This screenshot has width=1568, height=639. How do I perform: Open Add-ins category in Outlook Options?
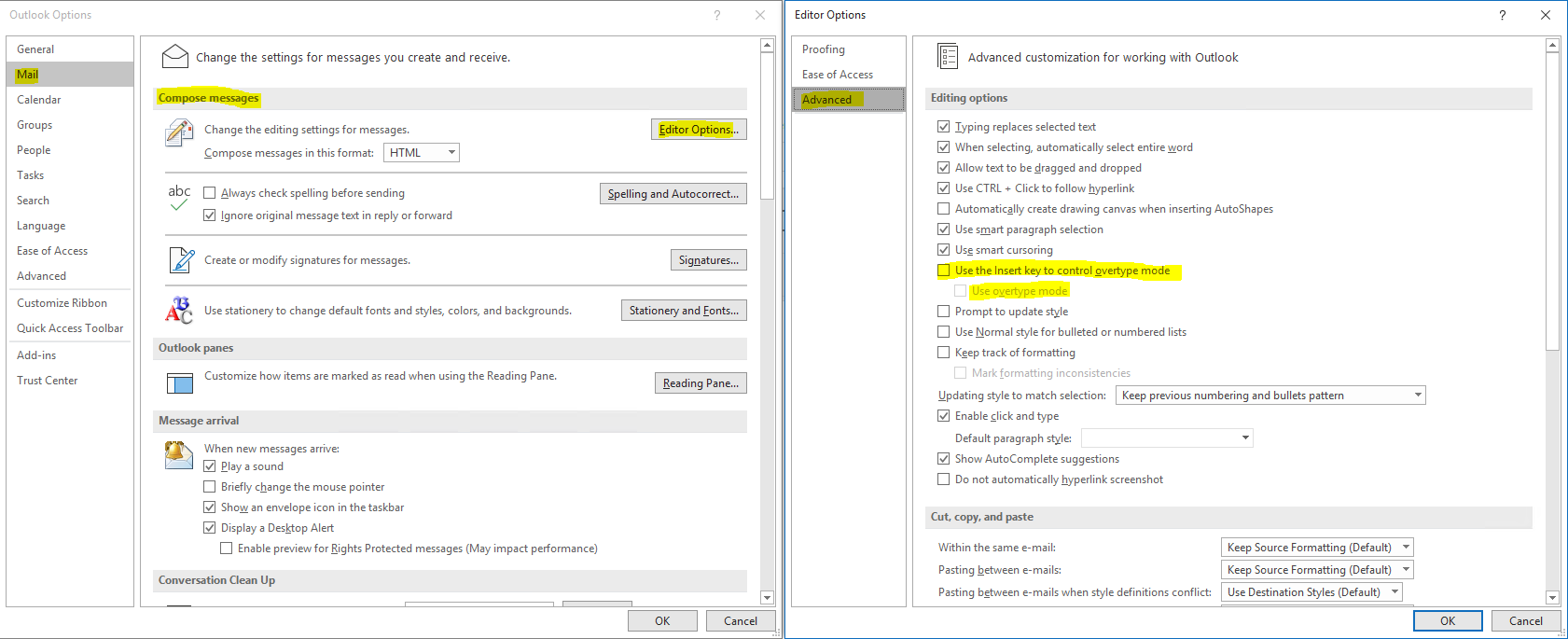[x=70, y=355]
